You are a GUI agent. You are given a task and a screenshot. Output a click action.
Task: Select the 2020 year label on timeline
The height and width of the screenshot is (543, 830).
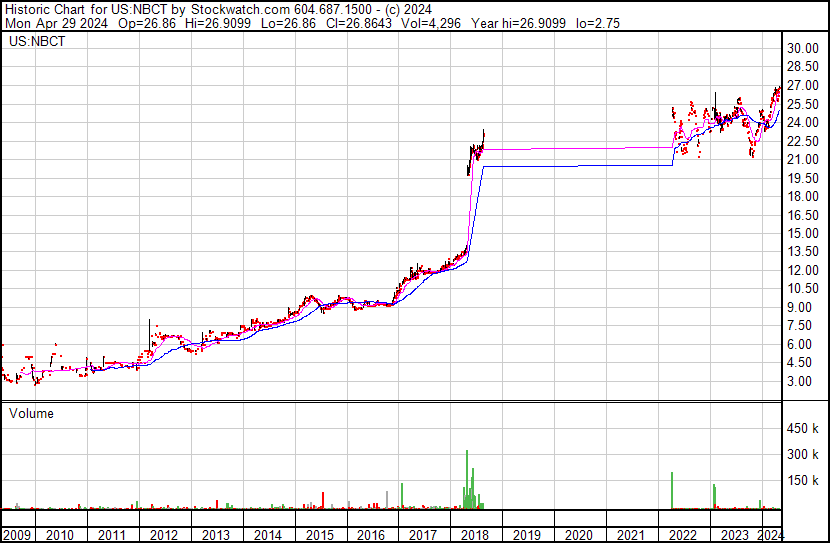(579, 535)
